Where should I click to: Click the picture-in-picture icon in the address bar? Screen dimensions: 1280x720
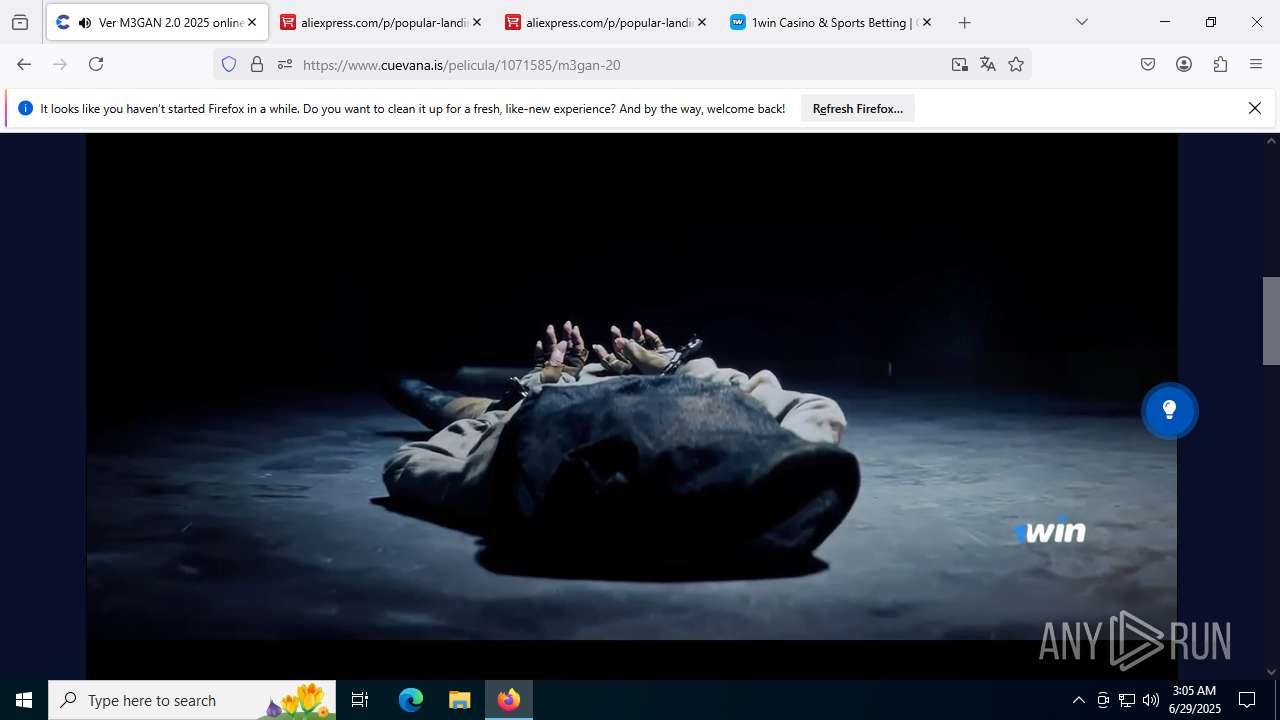[x=960, y=64]
